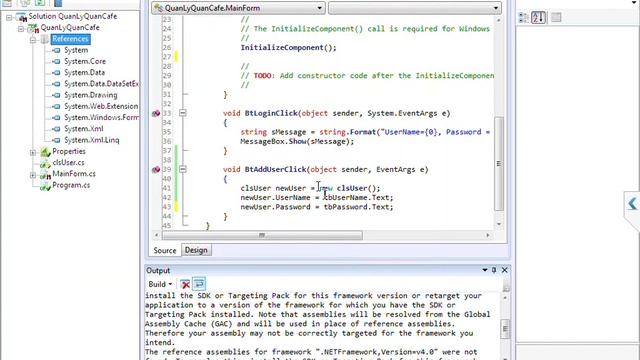Click the MessageBox.Show(sMessage); line

coord(297,142)
